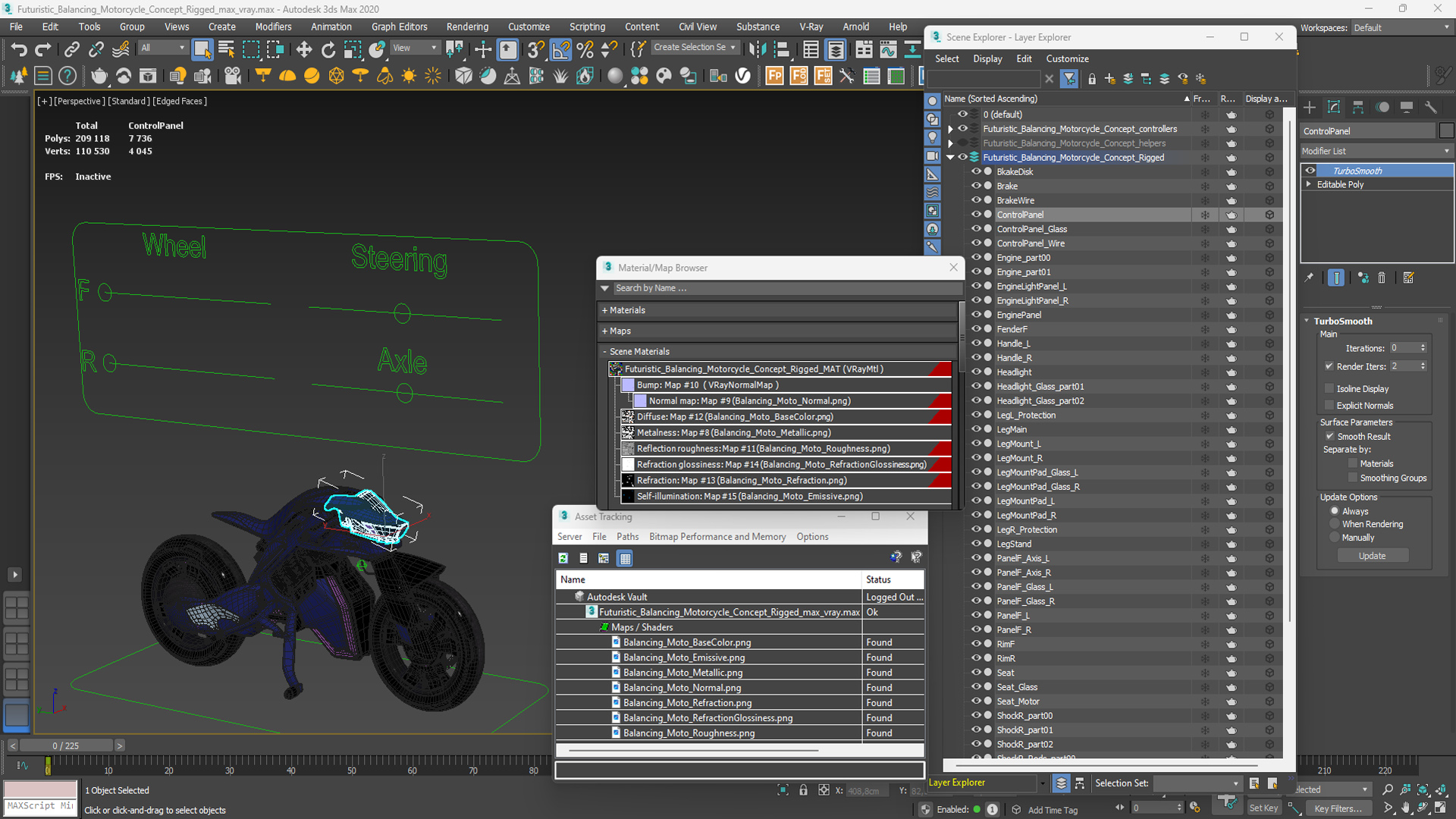Toggle TurboSmooth modifier eye icon in stack
This screenshot has width=1456, height=819.
point(1310,171)
